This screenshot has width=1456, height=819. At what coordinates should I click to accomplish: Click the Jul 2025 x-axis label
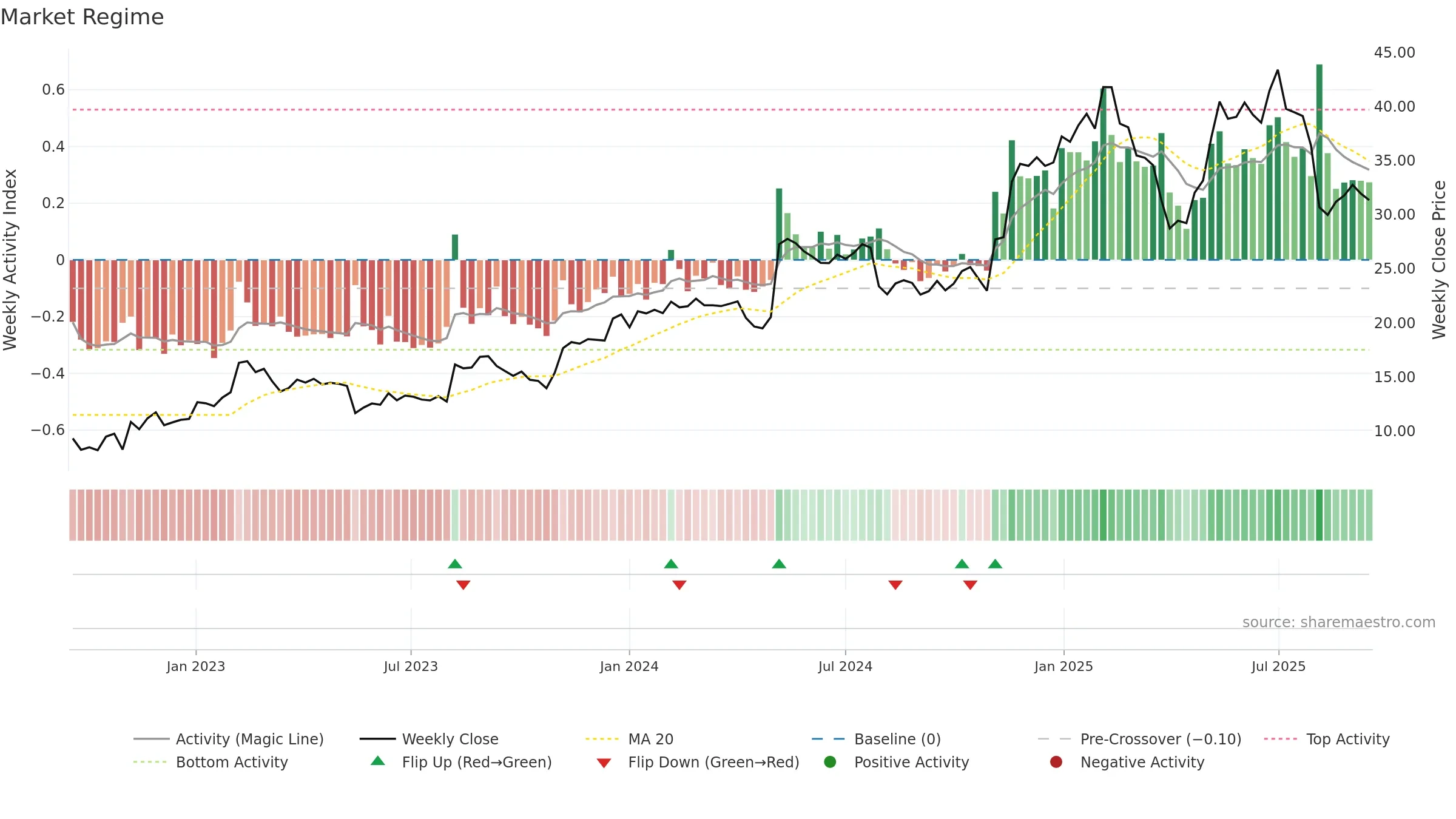(x=1278, y=667)
